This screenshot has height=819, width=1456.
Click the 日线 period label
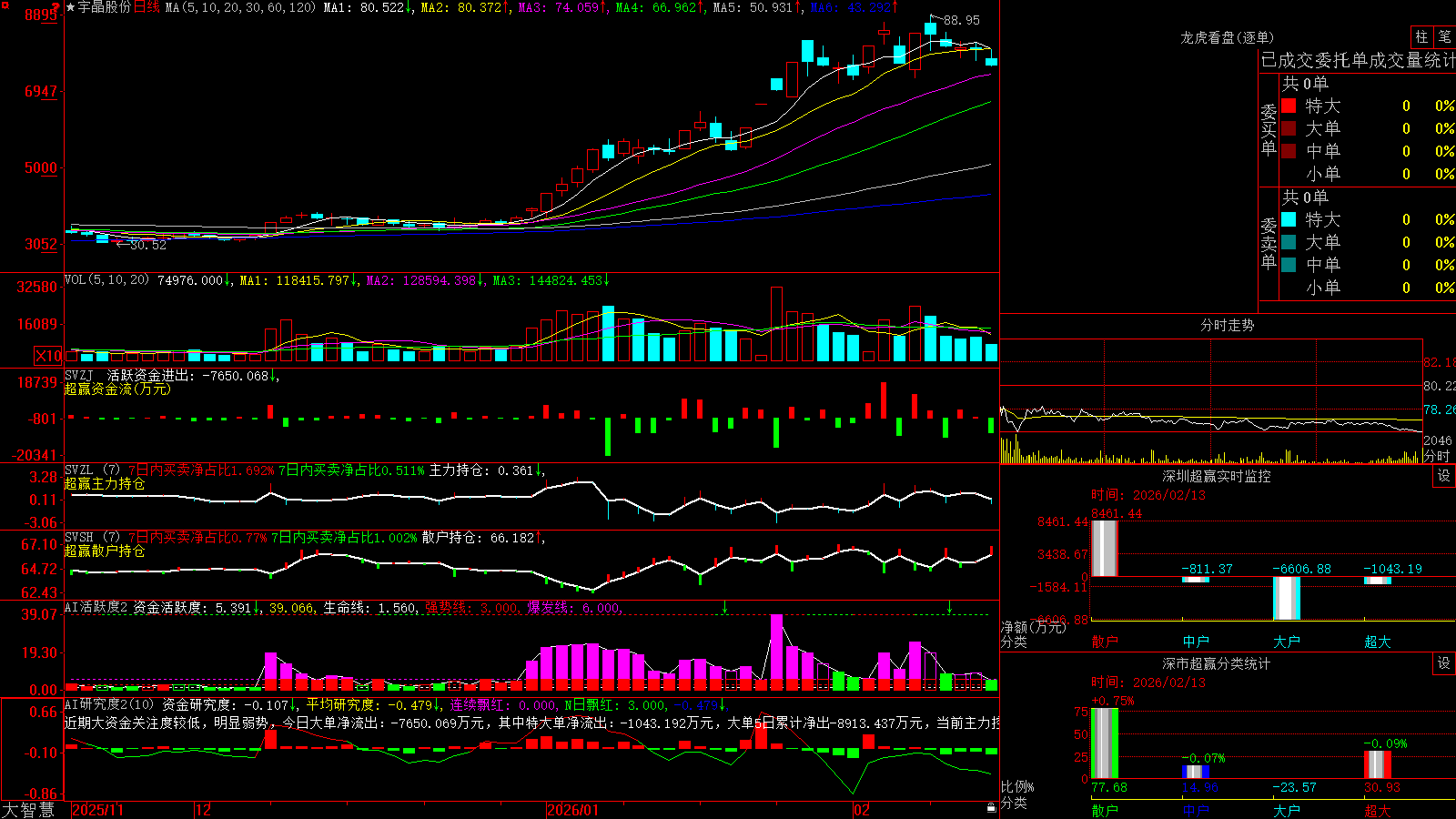pyautogui.click(x=147, y=7)
